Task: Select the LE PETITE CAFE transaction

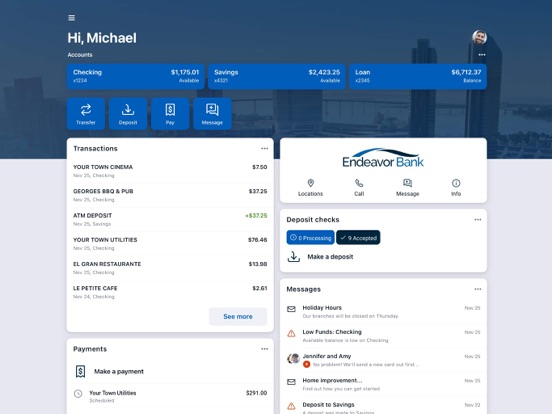Action: point(170,292)
